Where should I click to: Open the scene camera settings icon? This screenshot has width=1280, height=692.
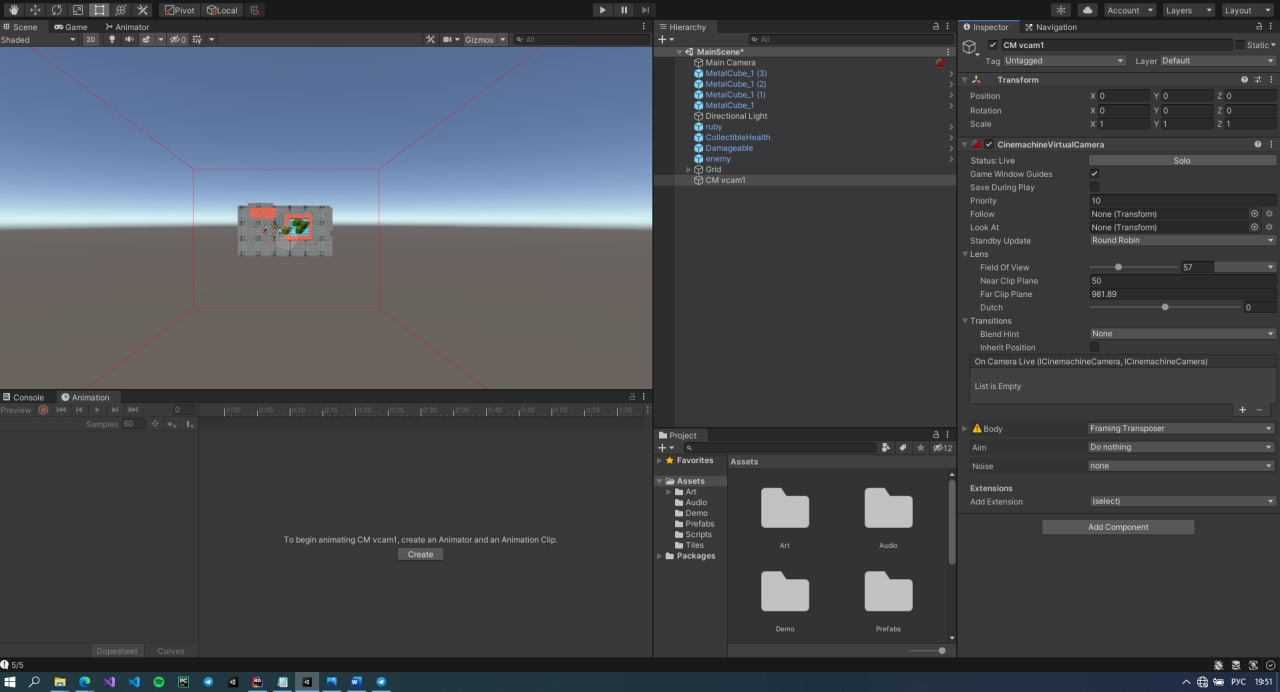(447, 39)
